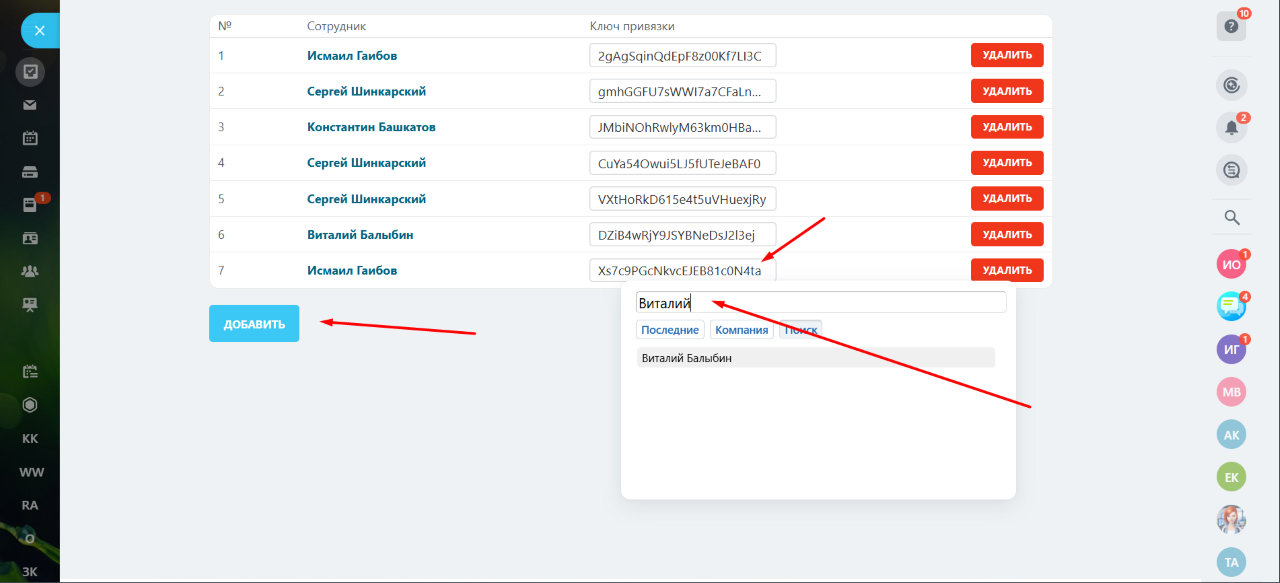
Task: Open the RA item in the left sidebar
Action: (x=30, y=505)
